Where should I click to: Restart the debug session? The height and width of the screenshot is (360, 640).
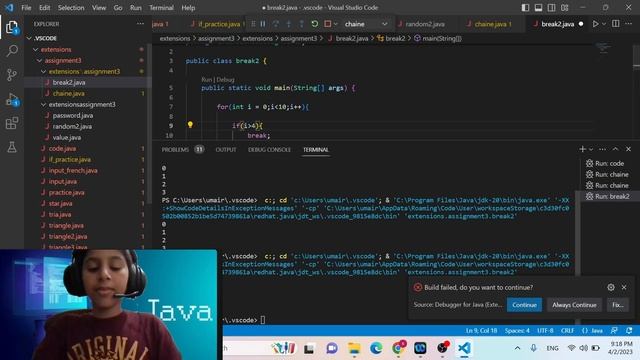pyautogui.click(x=314, y=24)
